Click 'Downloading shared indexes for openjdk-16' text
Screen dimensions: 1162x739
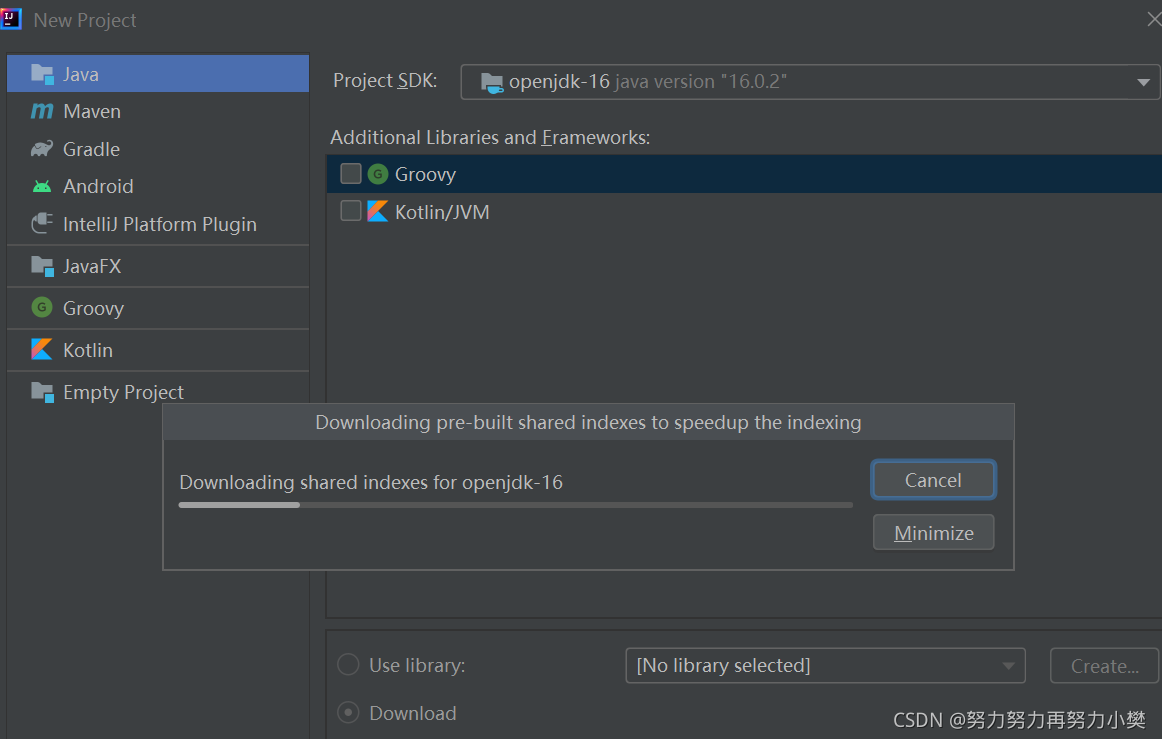click(x=371, y=483)
